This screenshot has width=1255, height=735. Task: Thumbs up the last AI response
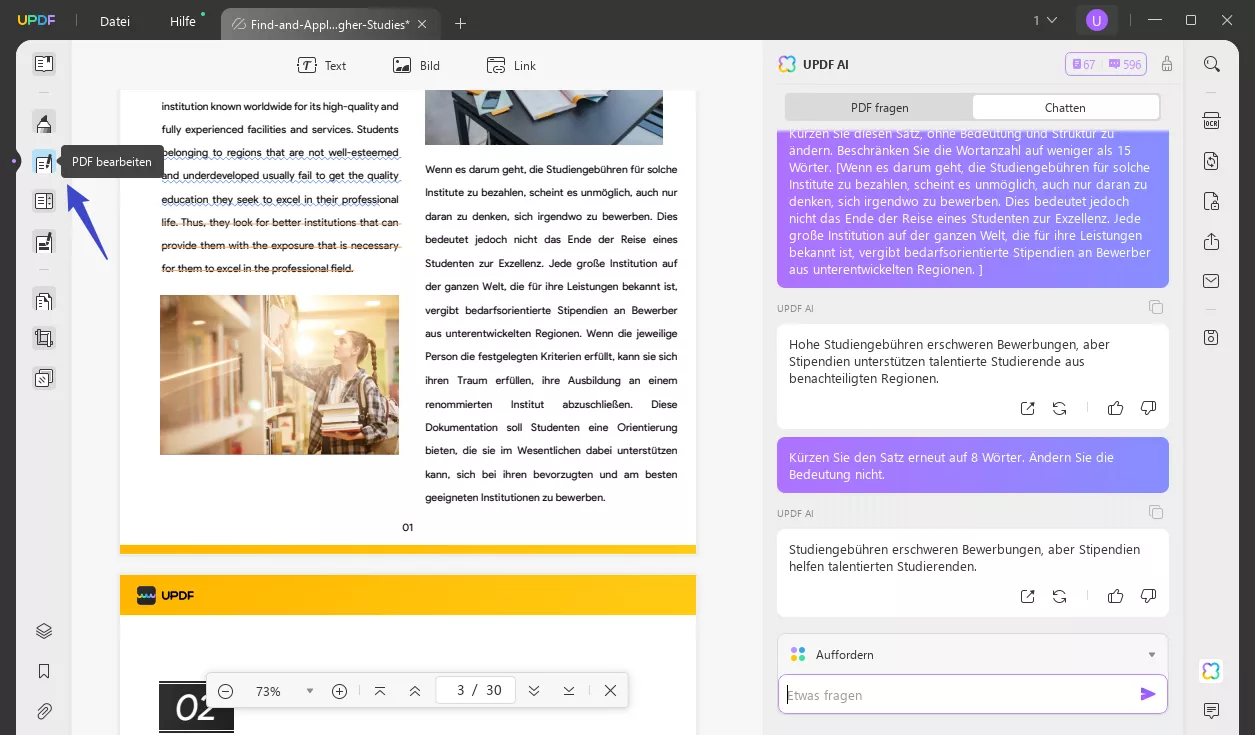[1115, 596]
